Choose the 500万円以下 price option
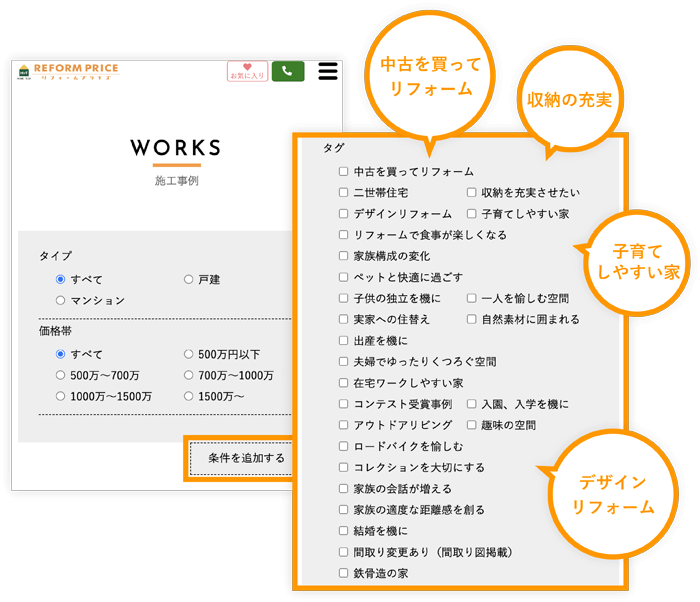 189,354
